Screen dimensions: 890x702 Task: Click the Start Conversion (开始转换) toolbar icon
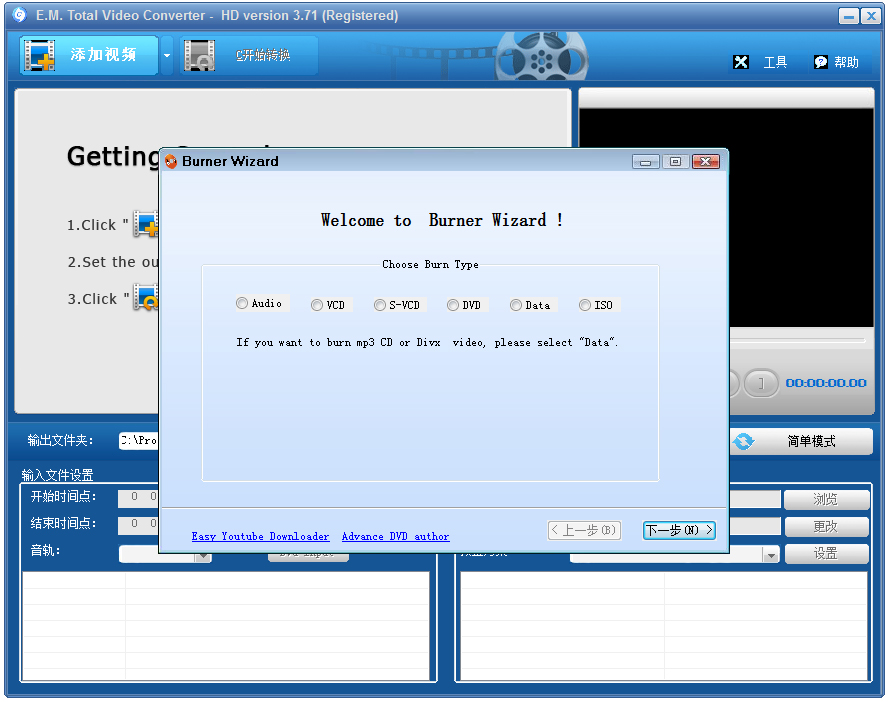199,56
